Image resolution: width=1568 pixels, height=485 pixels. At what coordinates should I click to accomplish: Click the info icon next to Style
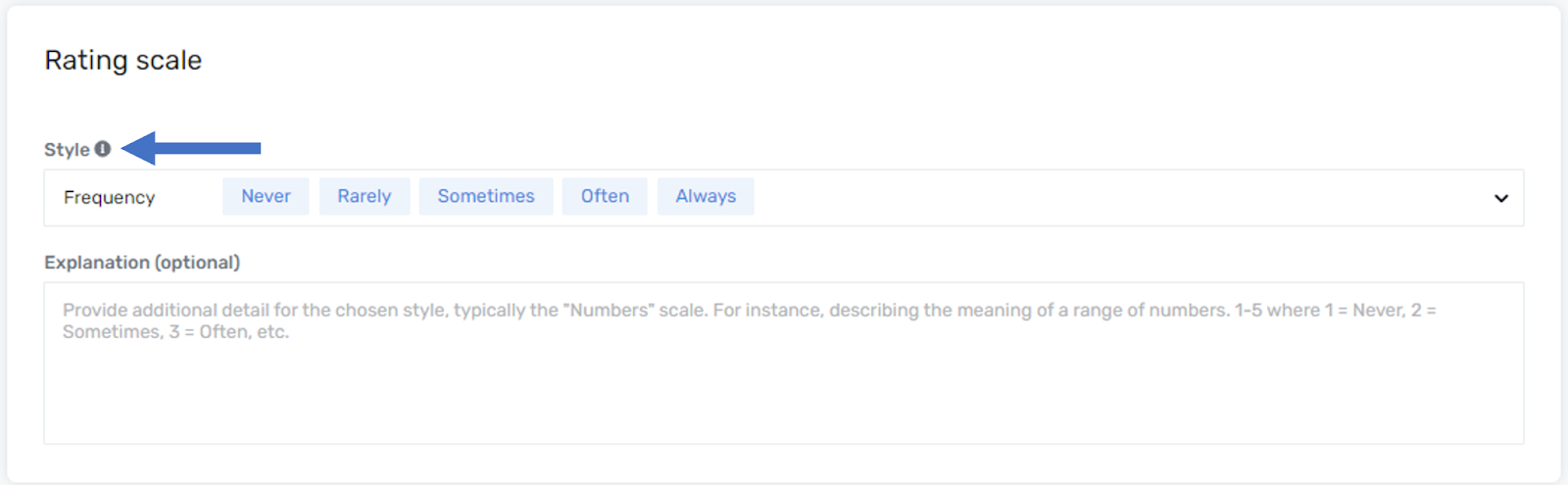102,149
